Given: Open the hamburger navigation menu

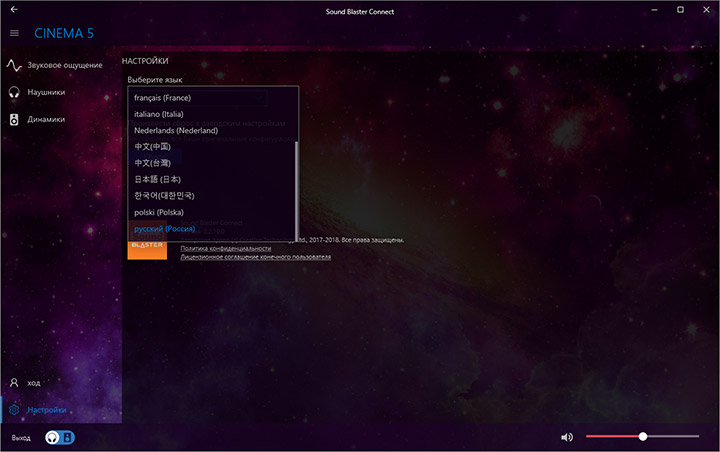Looking at the screenshot, I should (x=14, y=33).
